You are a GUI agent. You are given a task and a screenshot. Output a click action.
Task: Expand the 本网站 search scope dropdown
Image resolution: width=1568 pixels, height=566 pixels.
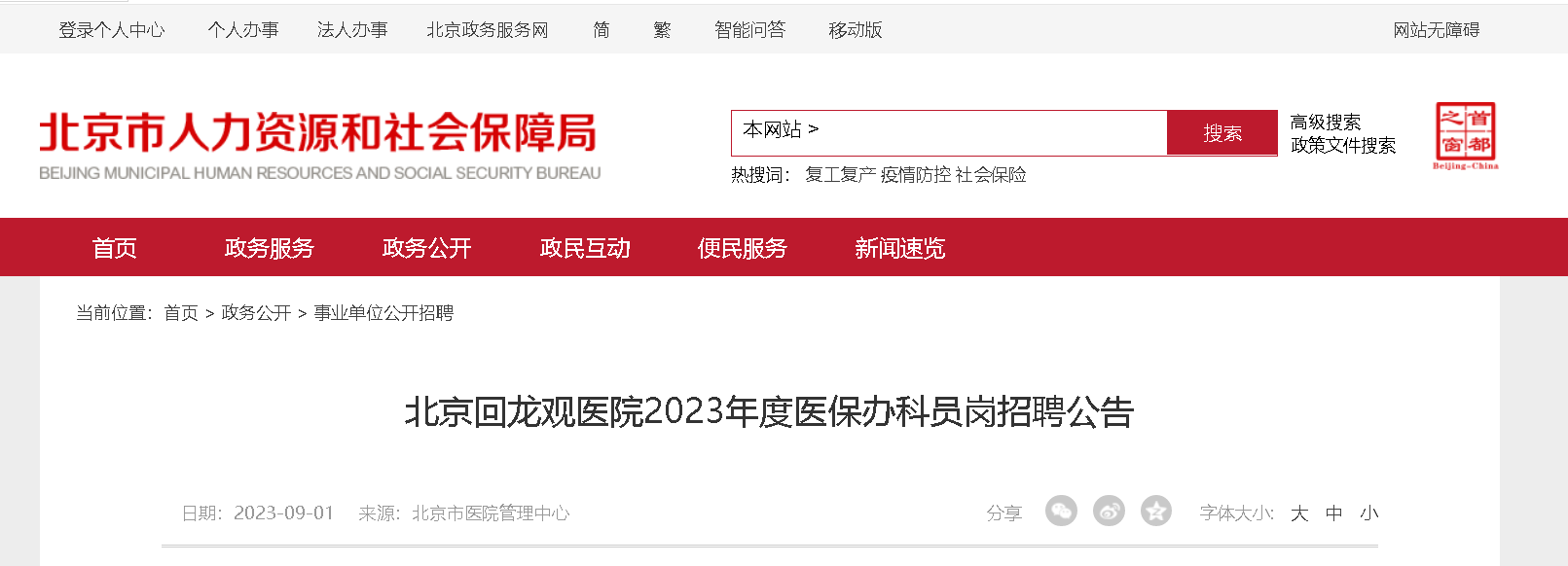(x=781, y=129)
